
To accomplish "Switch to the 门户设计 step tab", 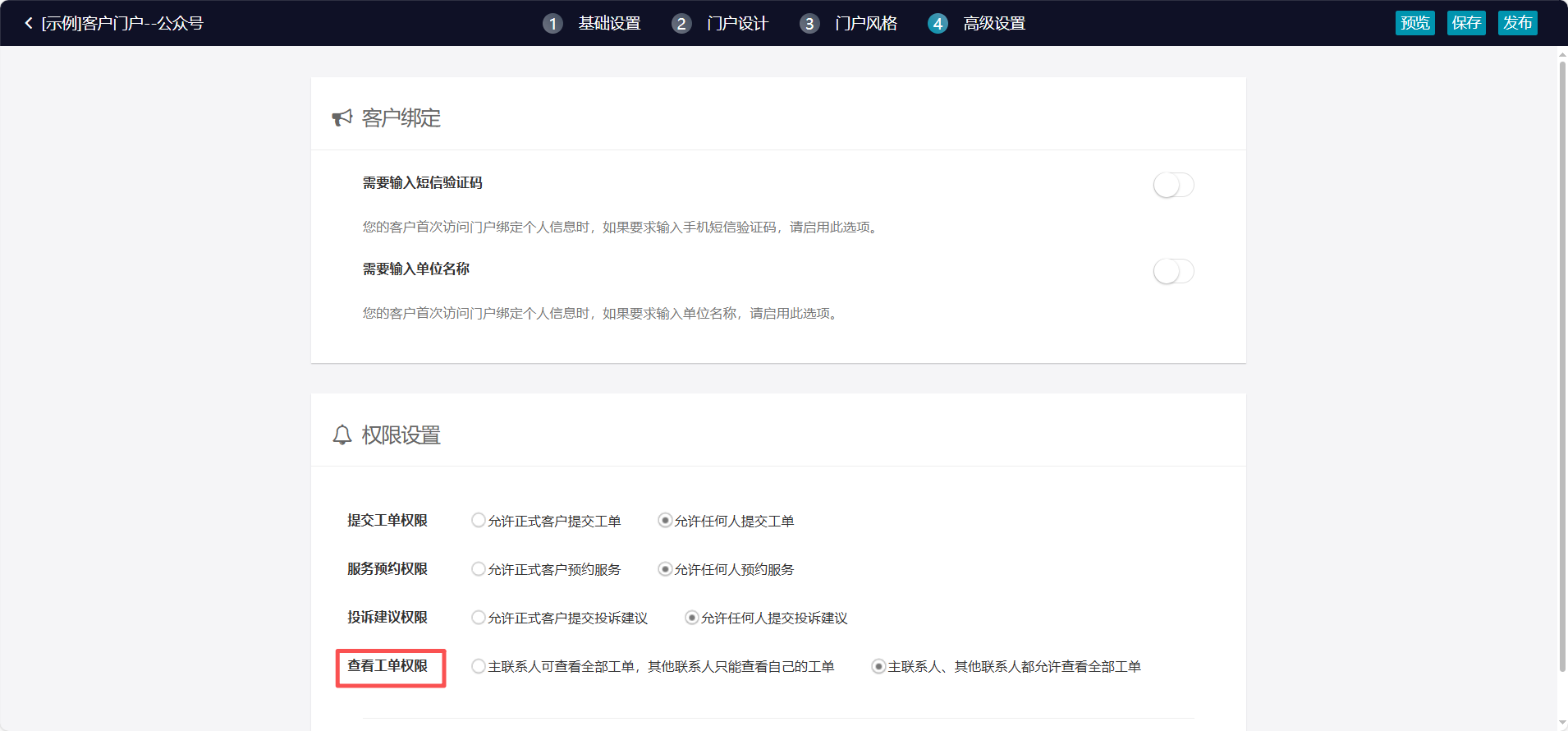I will [737, 24].
